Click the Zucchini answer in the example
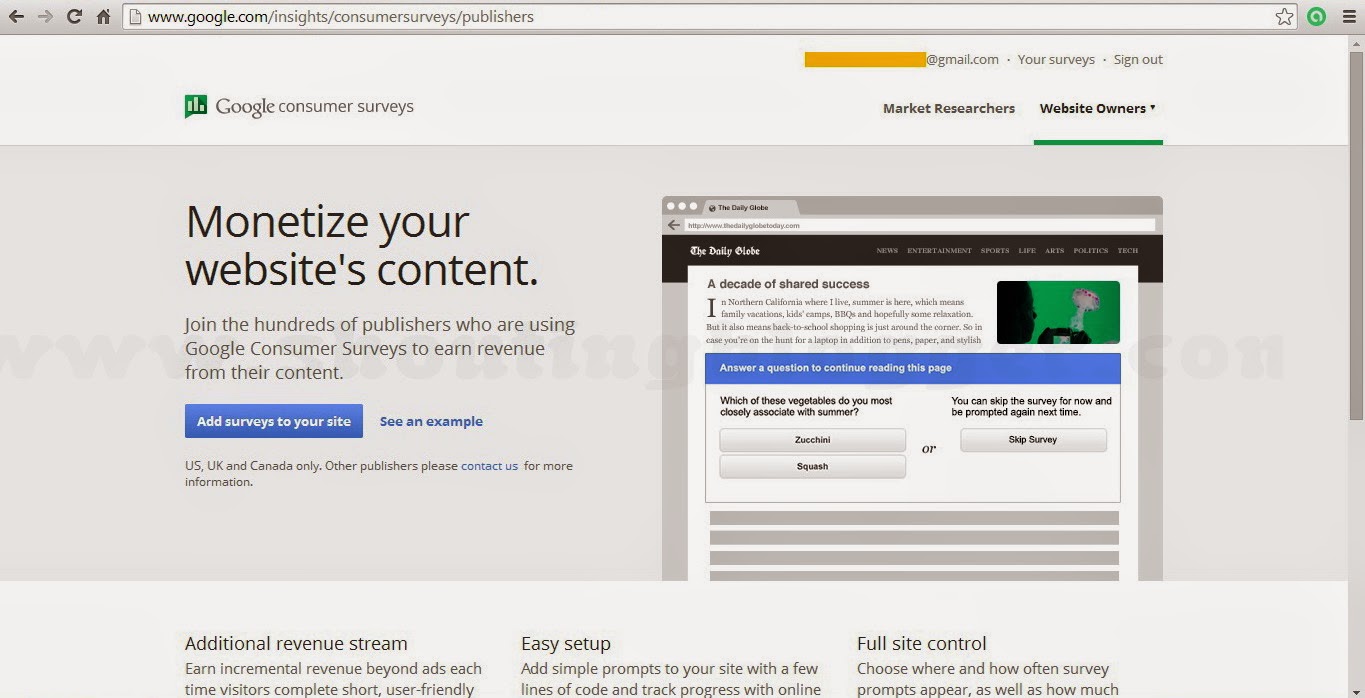 click(812, 440)
